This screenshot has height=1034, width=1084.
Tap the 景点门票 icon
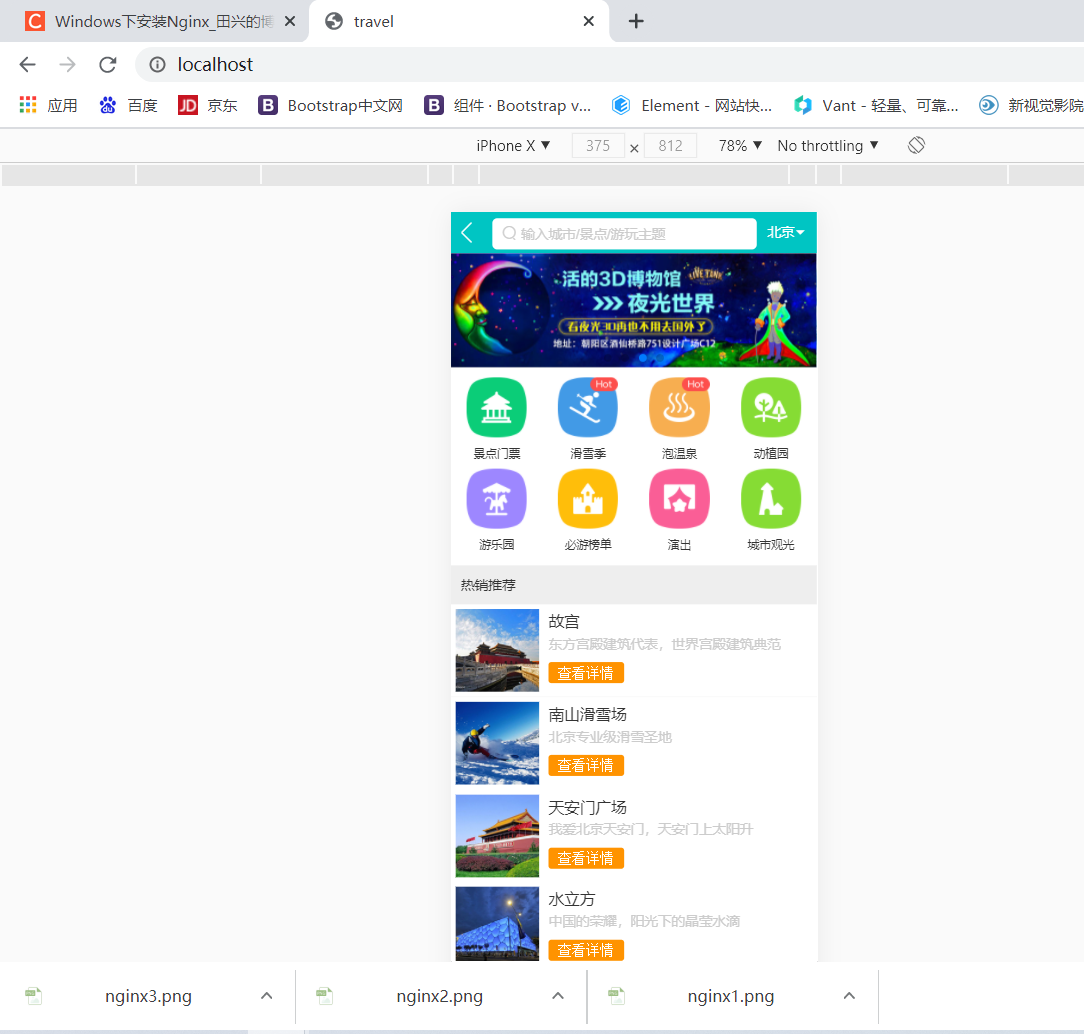pyautogui.click(x=496, y=407)
